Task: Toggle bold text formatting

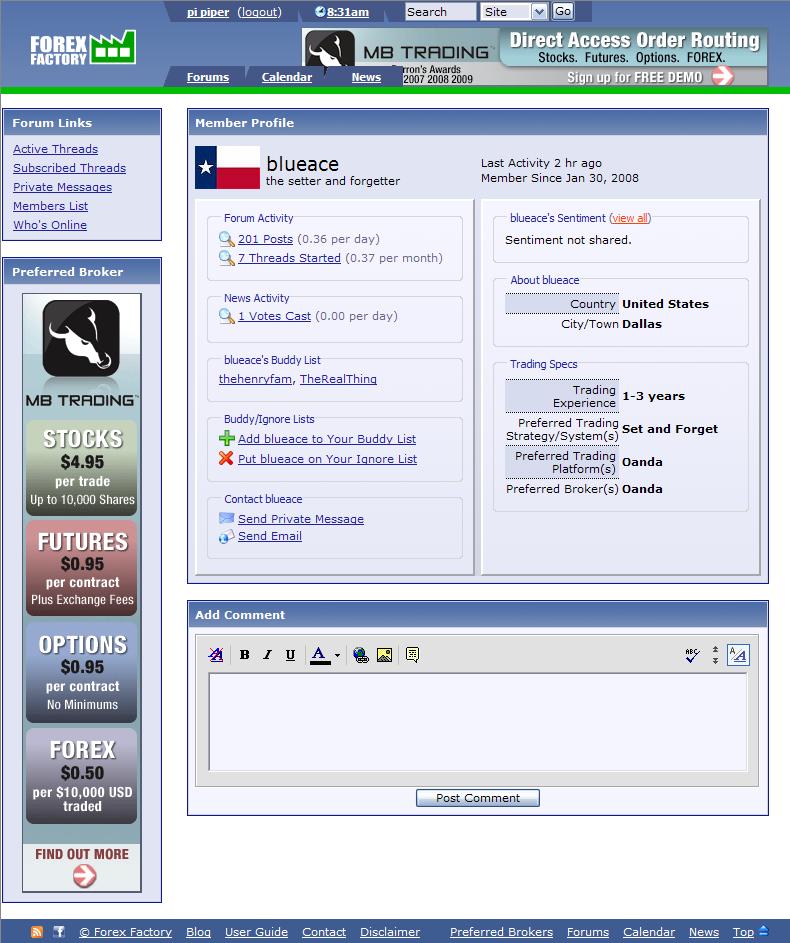Action: (245, 654)
